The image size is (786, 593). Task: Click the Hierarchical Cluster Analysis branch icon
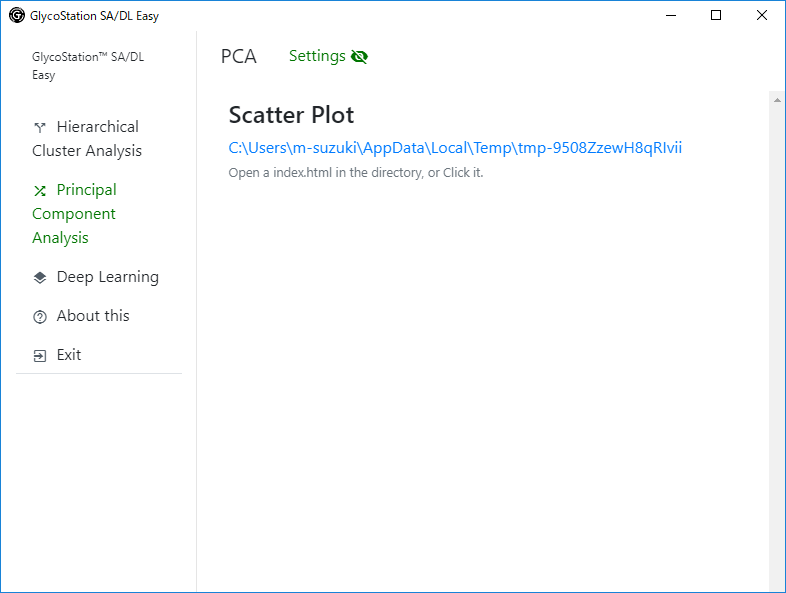(40, 128)
